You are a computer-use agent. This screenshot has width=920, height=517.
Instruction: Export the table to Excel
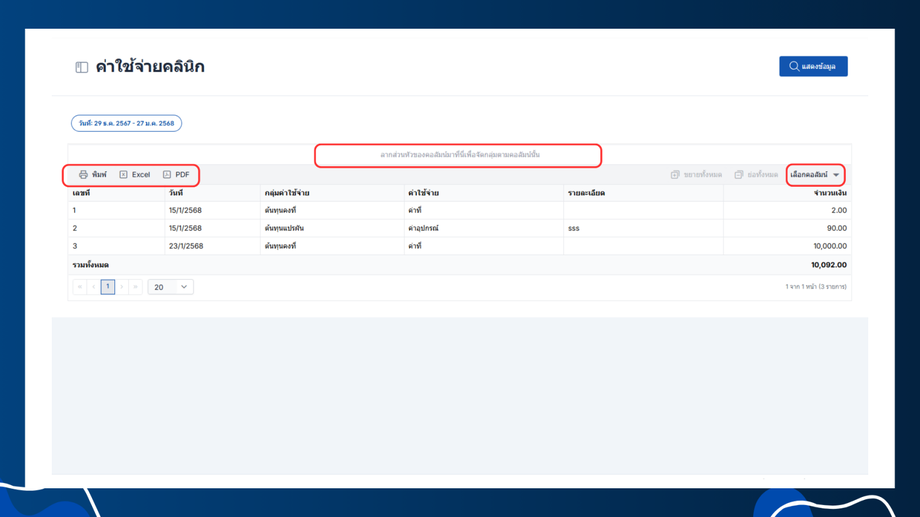[x=135, y=175]
